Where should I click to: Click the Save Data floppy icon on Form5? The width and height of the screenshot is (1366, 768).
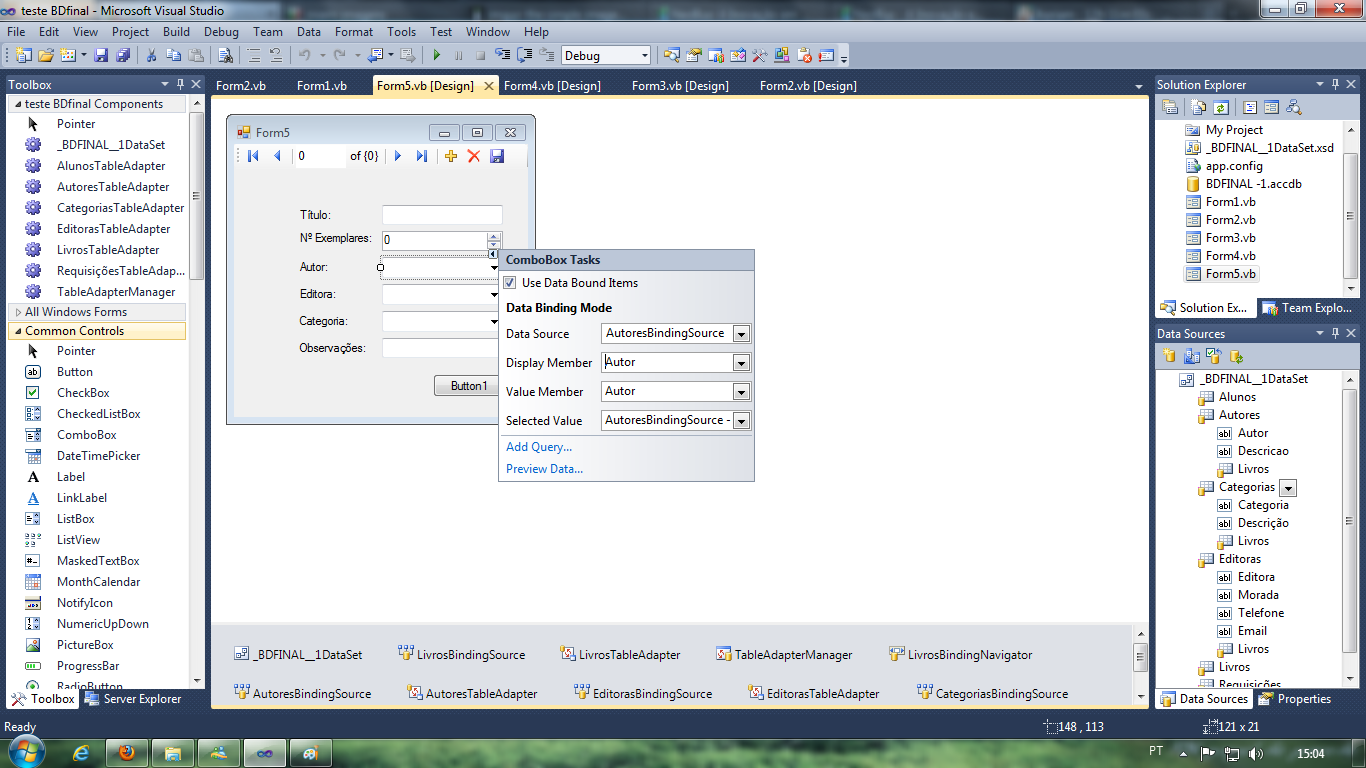coord(497,156)
